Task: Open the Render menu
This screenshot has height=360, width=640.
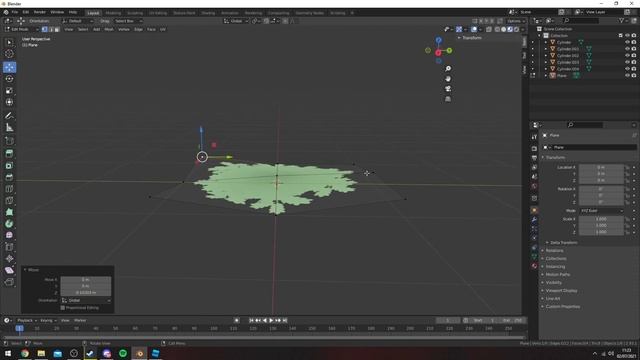Action: tap(40, 12)
